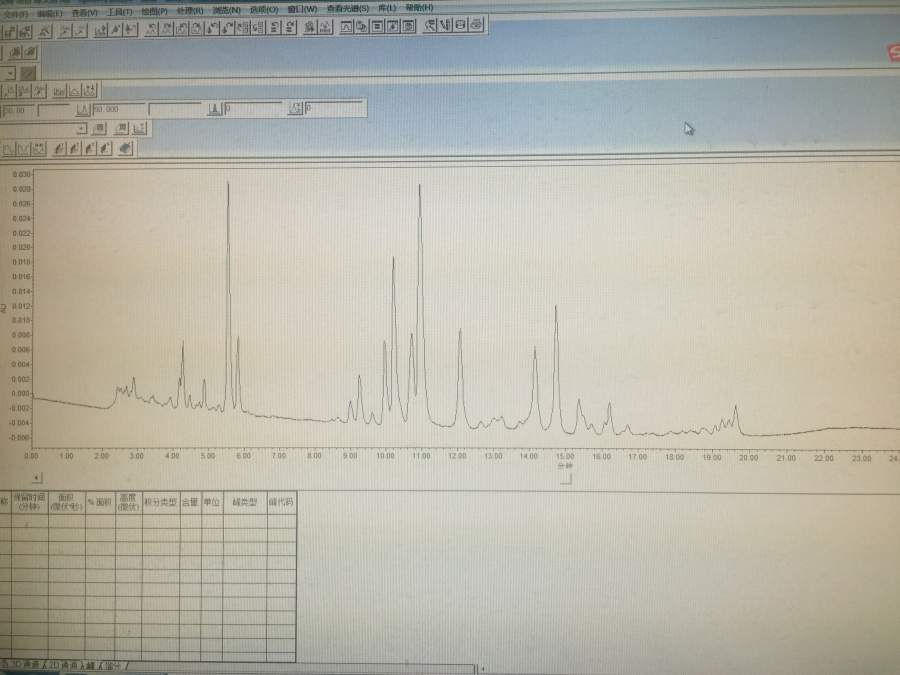Viewport: 900px width, 675px height.
Task: Open the 工具(T) menu
Action: [119, 11]
